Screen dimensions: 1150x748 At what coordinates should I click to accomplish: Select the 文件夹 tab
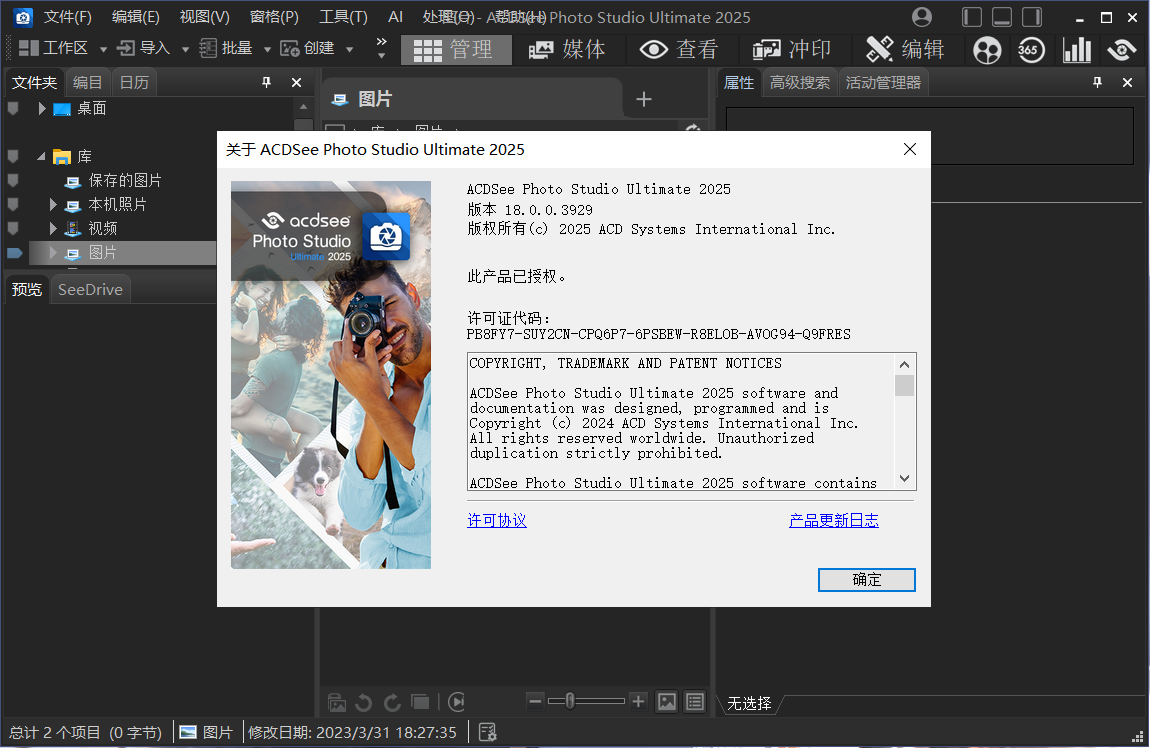click(34, 83)
